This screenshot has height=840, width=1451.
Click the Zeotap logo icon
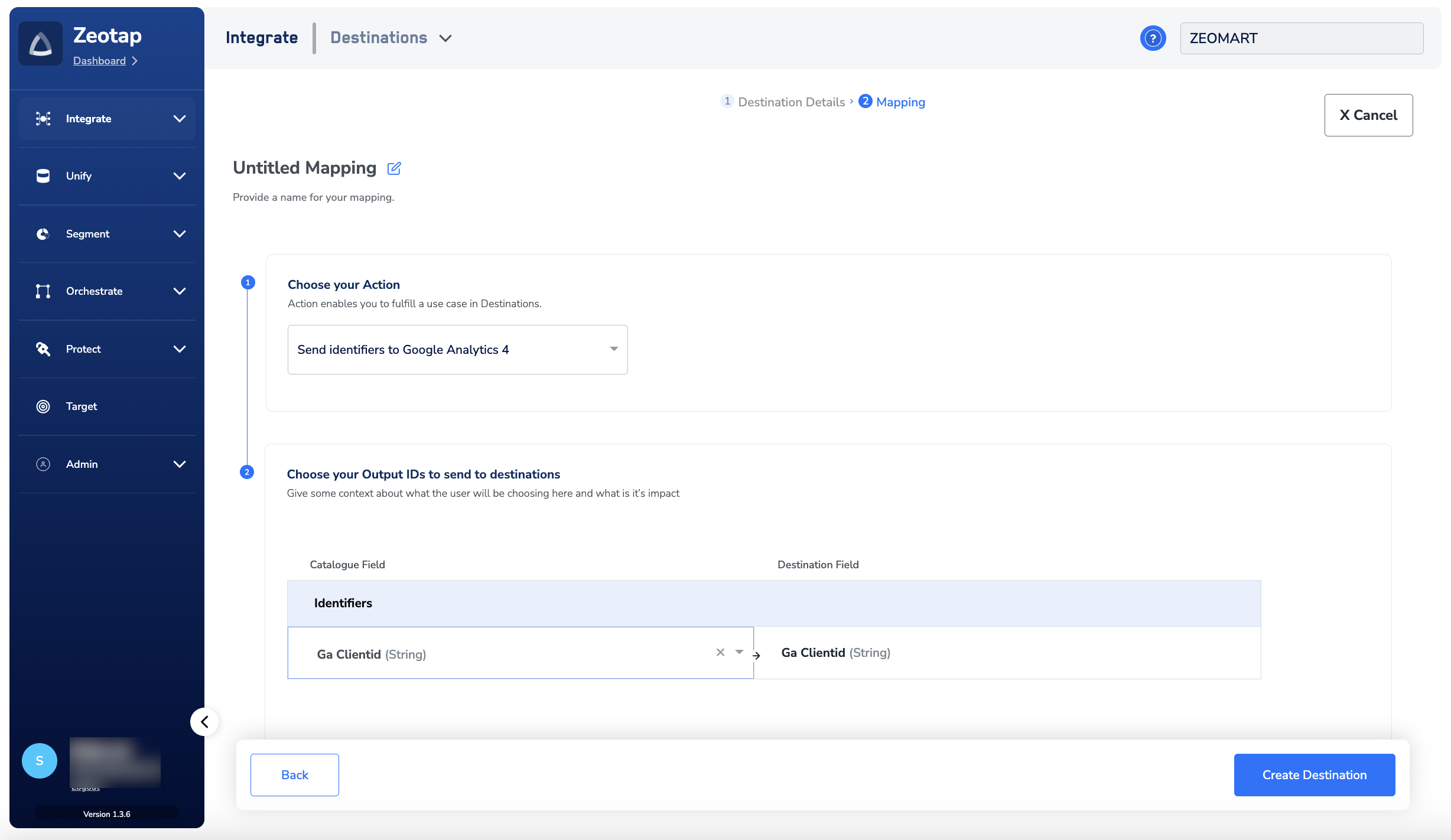click(x=40, y=44)
